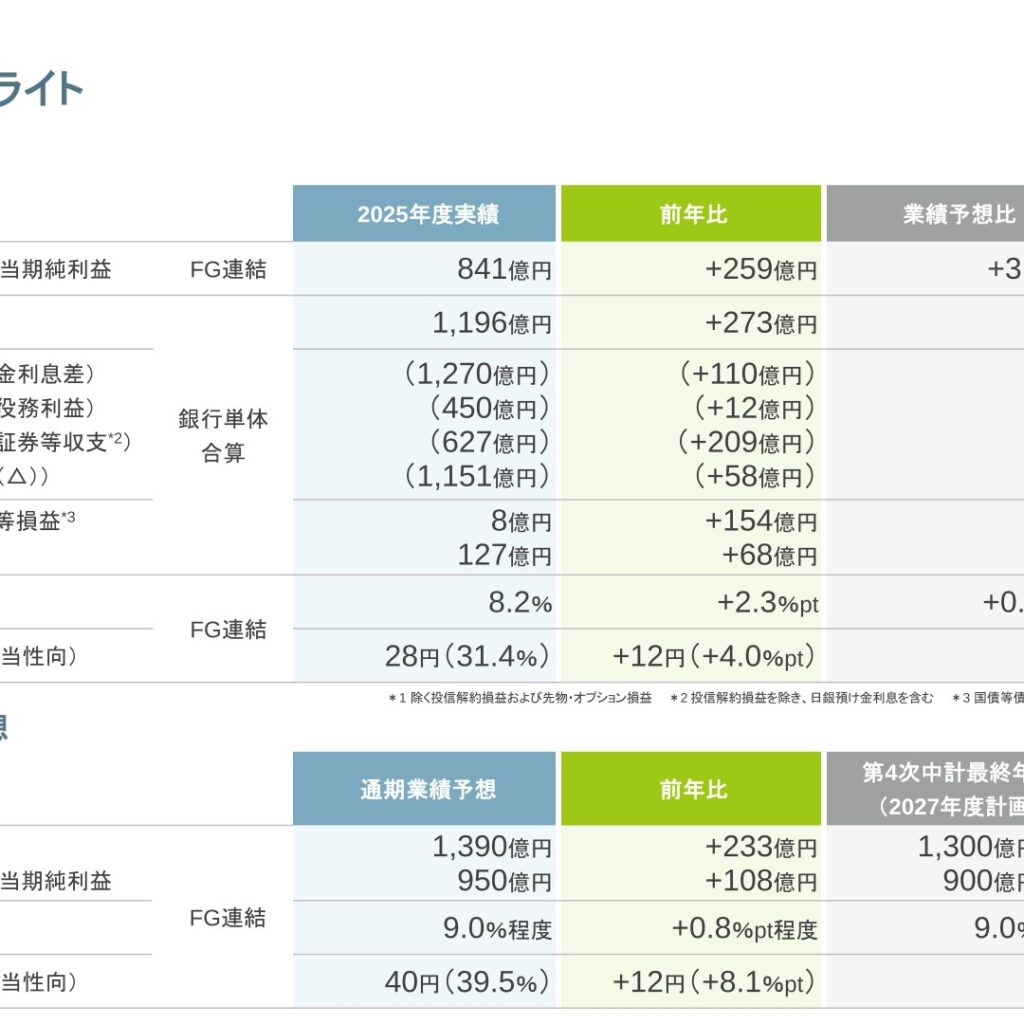Select the +233億円 value
The image size is (1024, 1024).
[761, 848]
